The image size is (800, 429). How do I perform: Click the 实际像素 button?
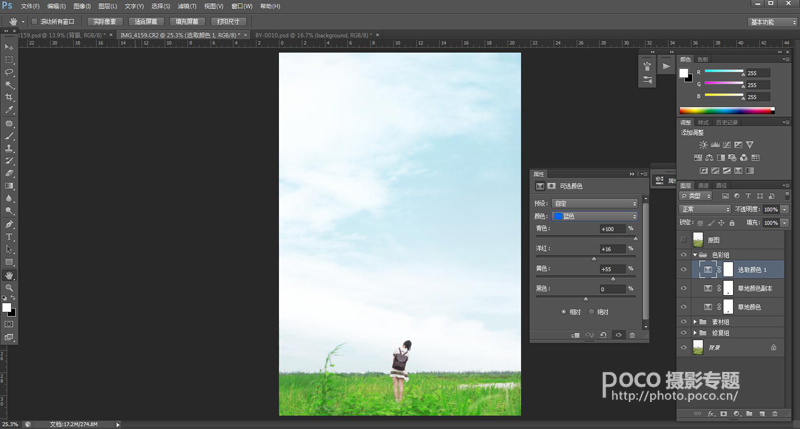pos(105,21)
